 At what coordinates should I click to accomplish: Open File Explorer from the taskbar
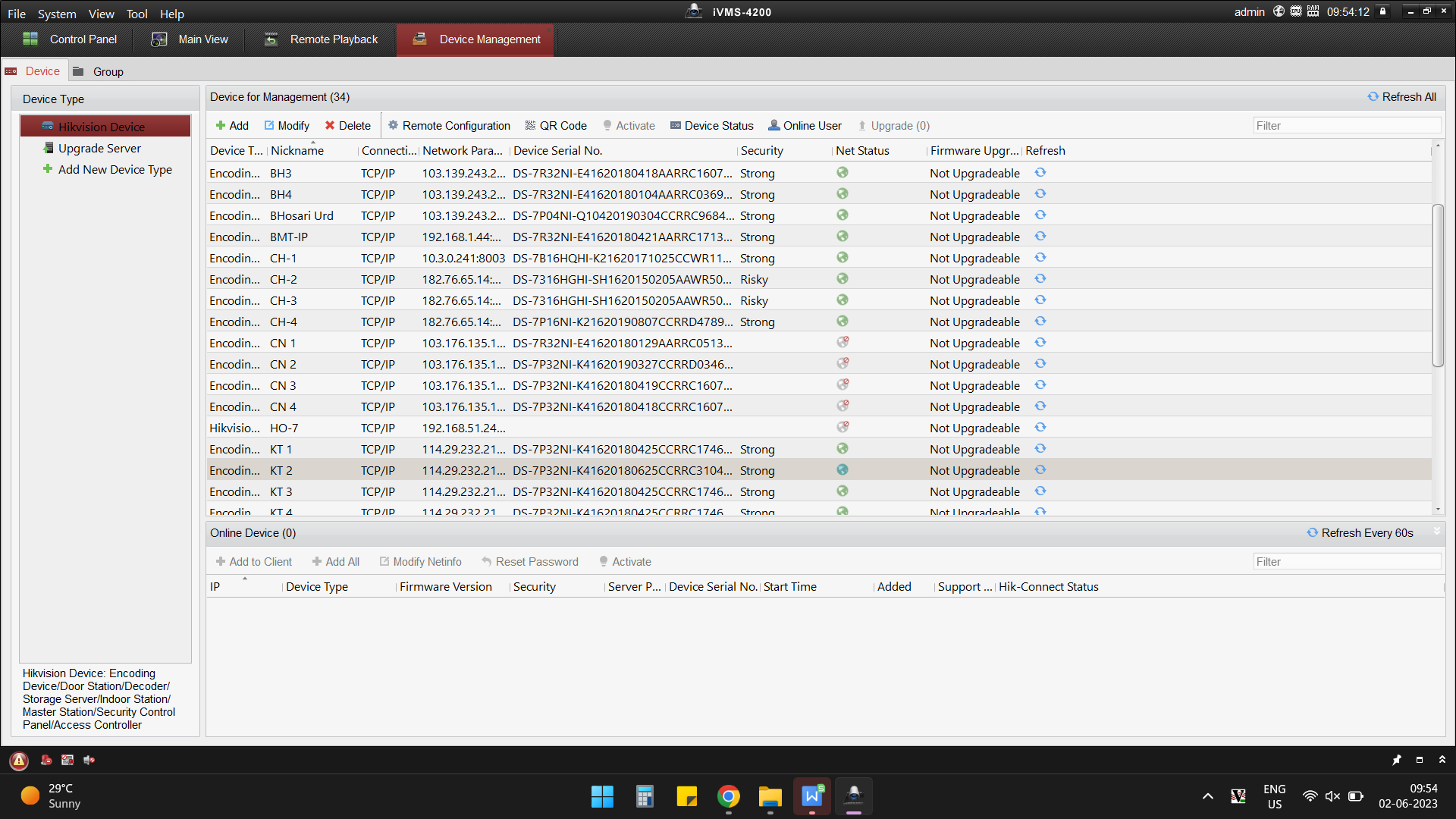(770, 796)
